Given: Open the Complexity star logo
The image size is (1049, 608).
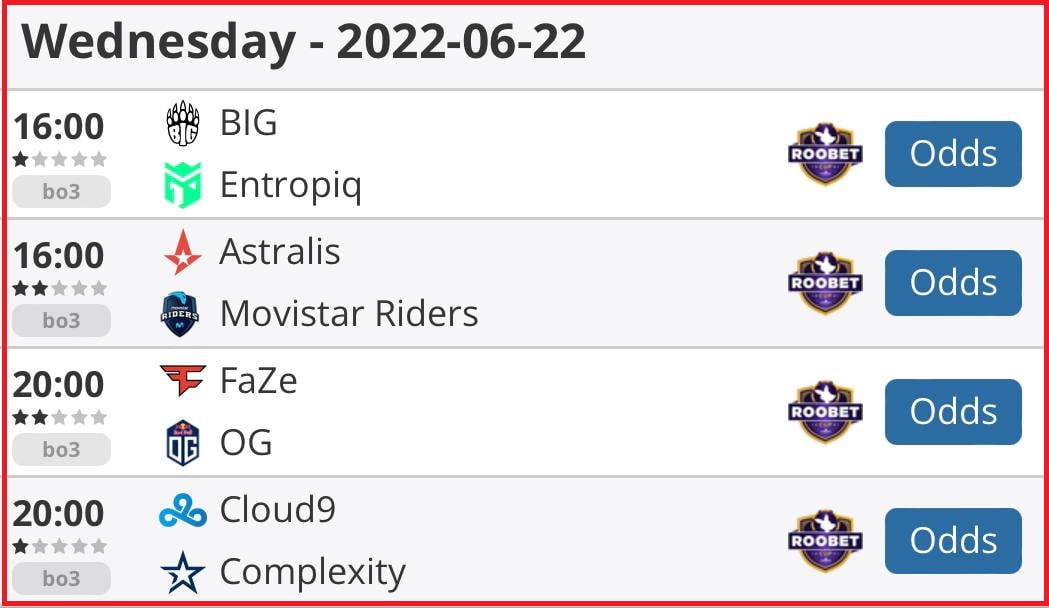Looking at the screenshot, I should pyautogui.click(x=182, y=572).
